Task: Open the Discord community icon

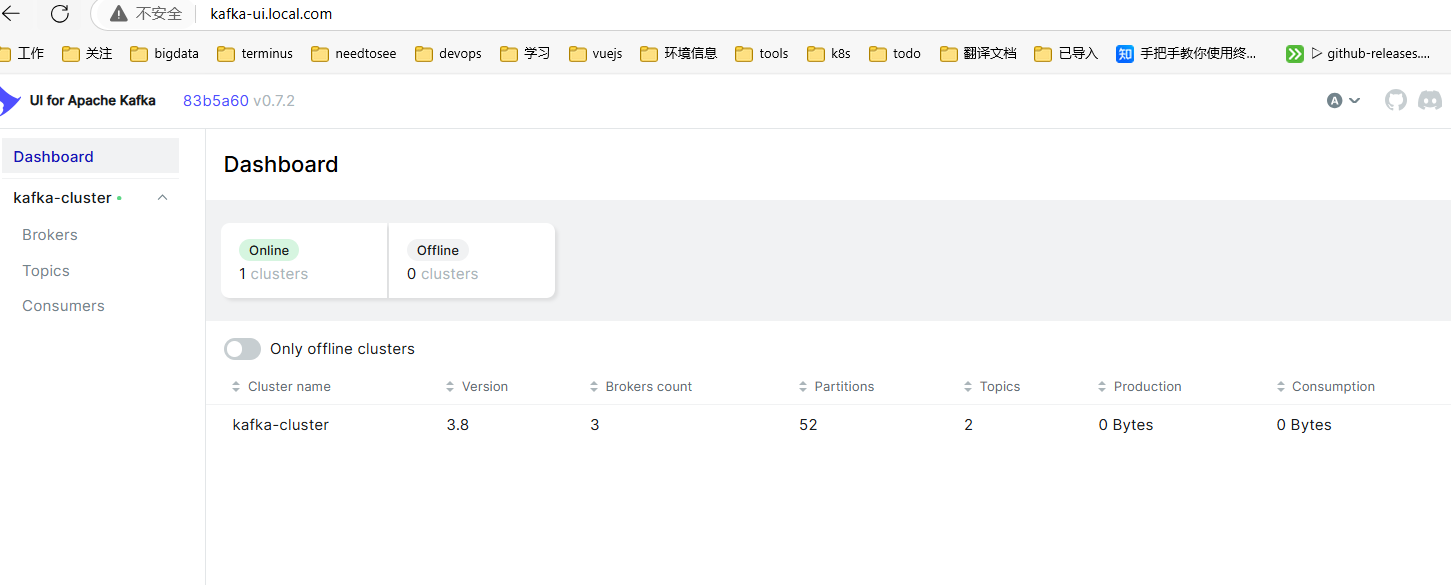Action: (1430, 100)
